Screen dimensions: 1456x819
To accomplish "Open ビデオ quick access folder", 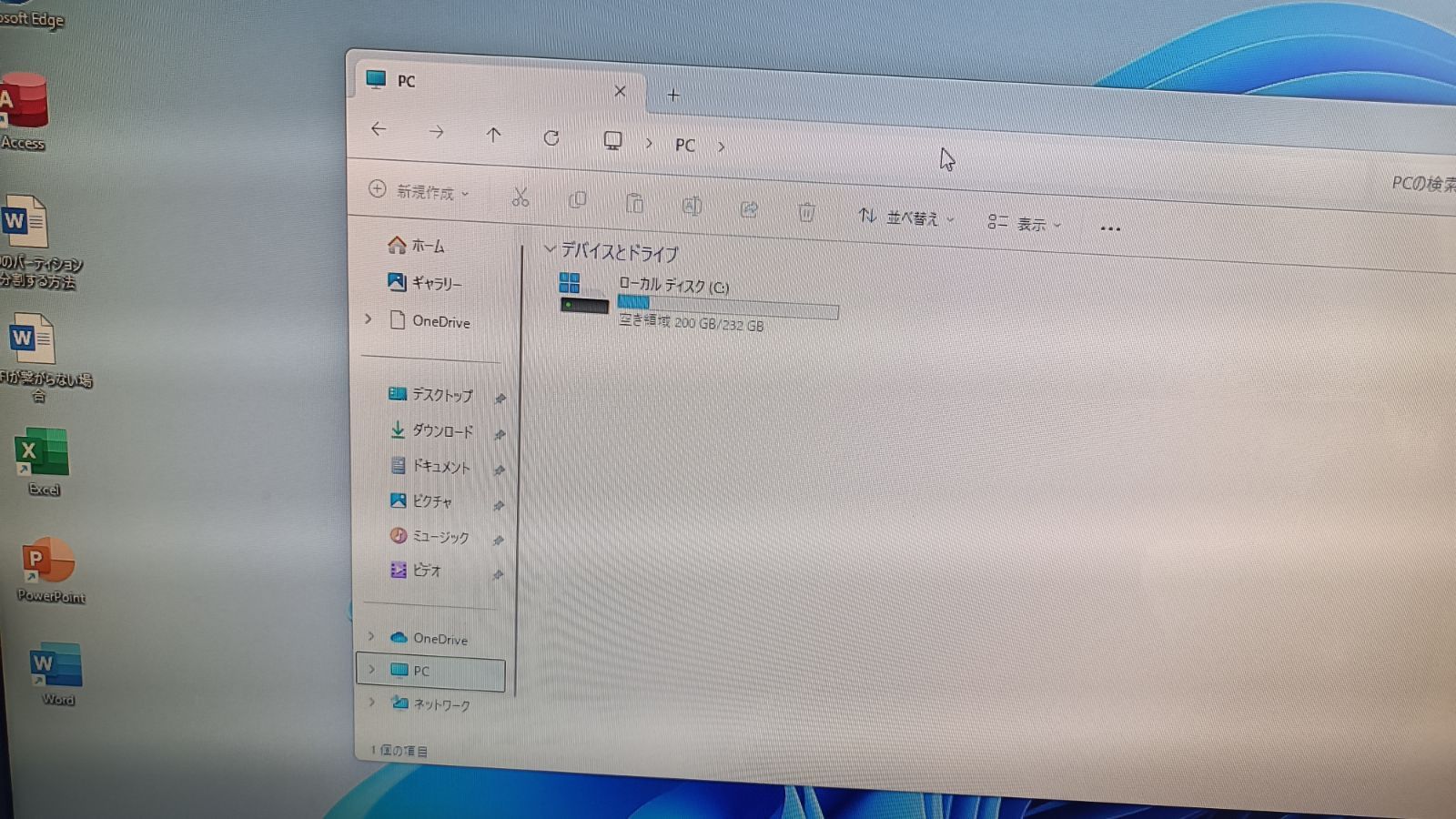I will click(415, 570).
